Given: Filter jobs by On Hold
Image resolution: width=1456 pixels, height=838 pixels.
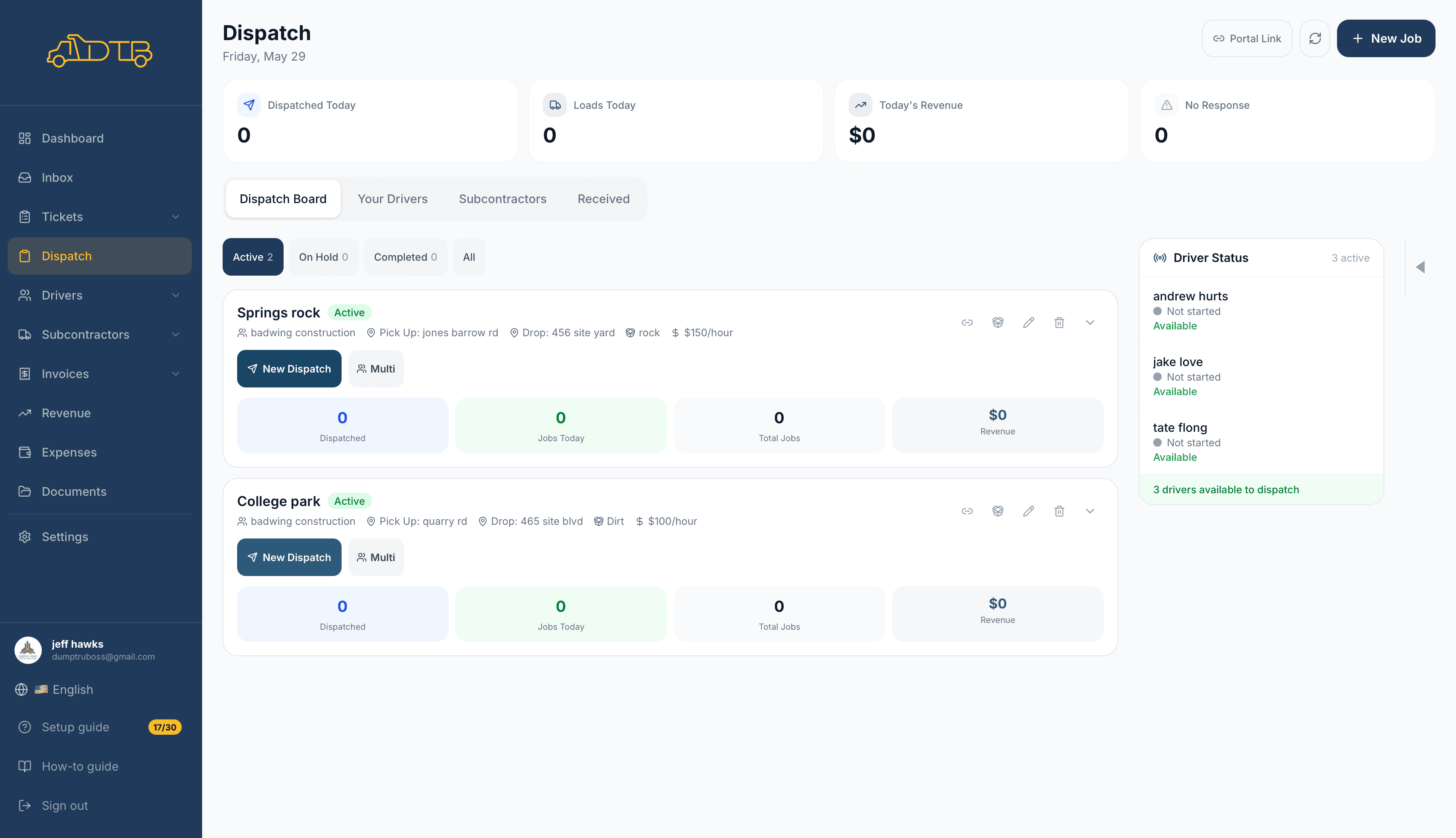Looking at the screenshot, I should point(323,257).
